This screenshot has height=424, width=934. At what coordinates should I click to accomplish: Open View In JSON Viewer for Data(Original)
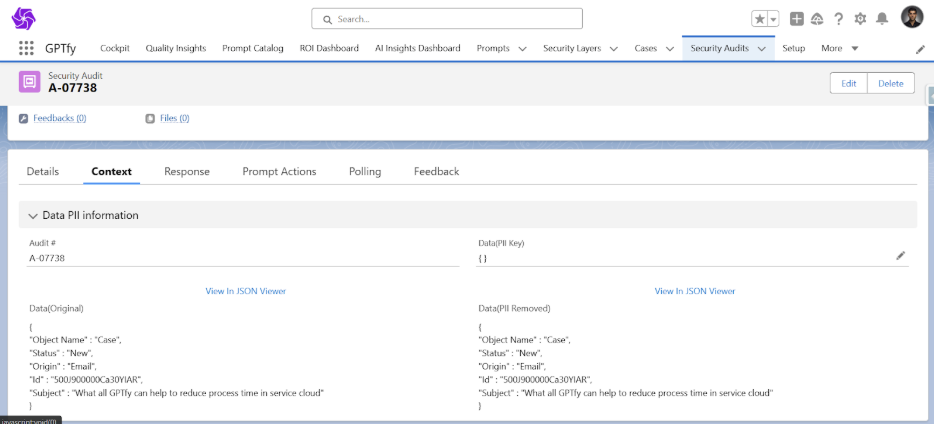[245, 291]
